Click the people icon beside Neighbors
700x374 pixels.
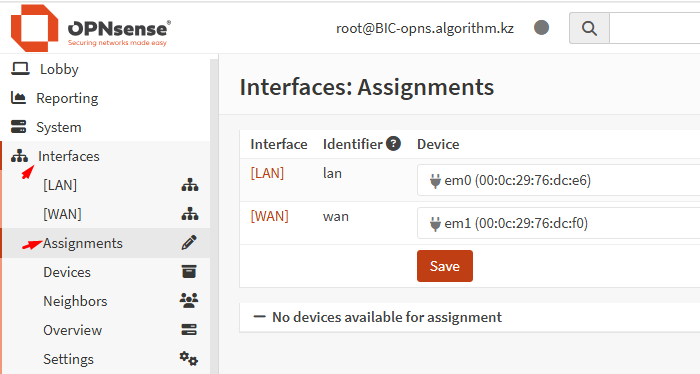pos(189,301)
